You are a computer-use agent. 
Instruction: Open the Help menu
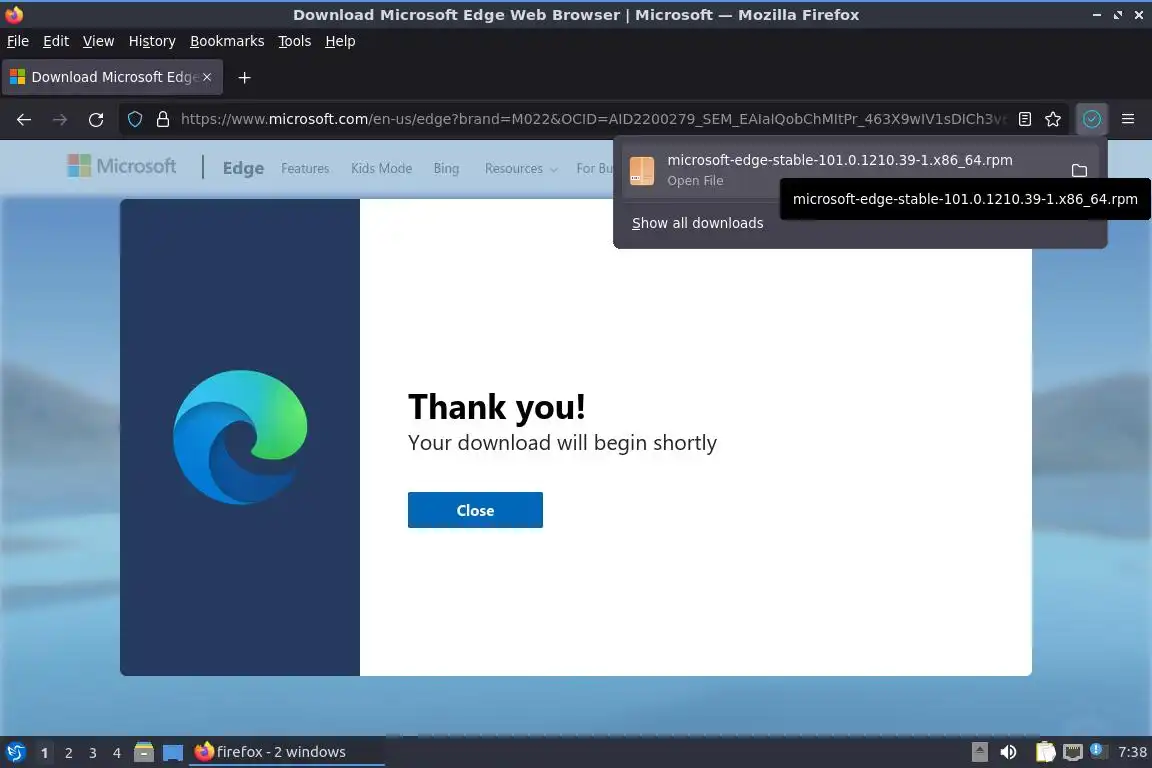coord(340,41)
